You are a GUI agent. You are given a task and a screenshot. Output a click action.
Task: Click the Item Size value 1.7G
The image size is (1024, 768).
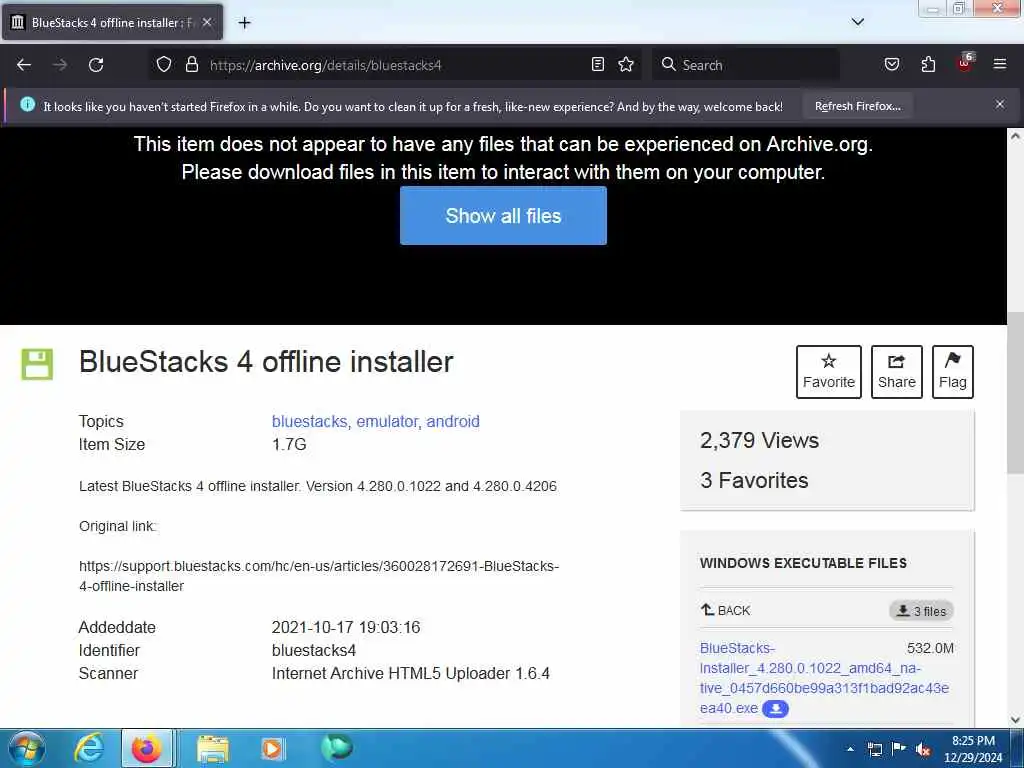[289, 444]
